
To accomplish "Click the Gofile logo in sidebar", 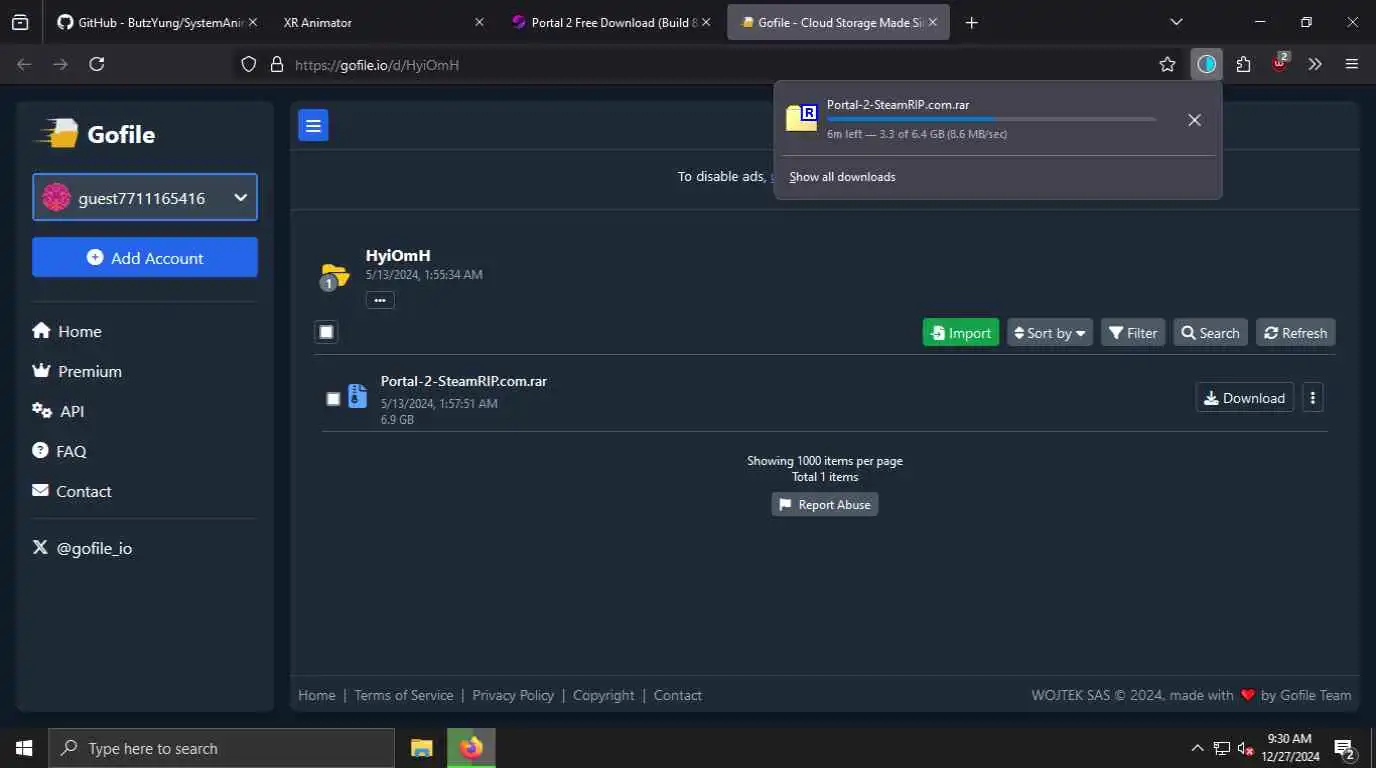I will [x=96, y=134].
